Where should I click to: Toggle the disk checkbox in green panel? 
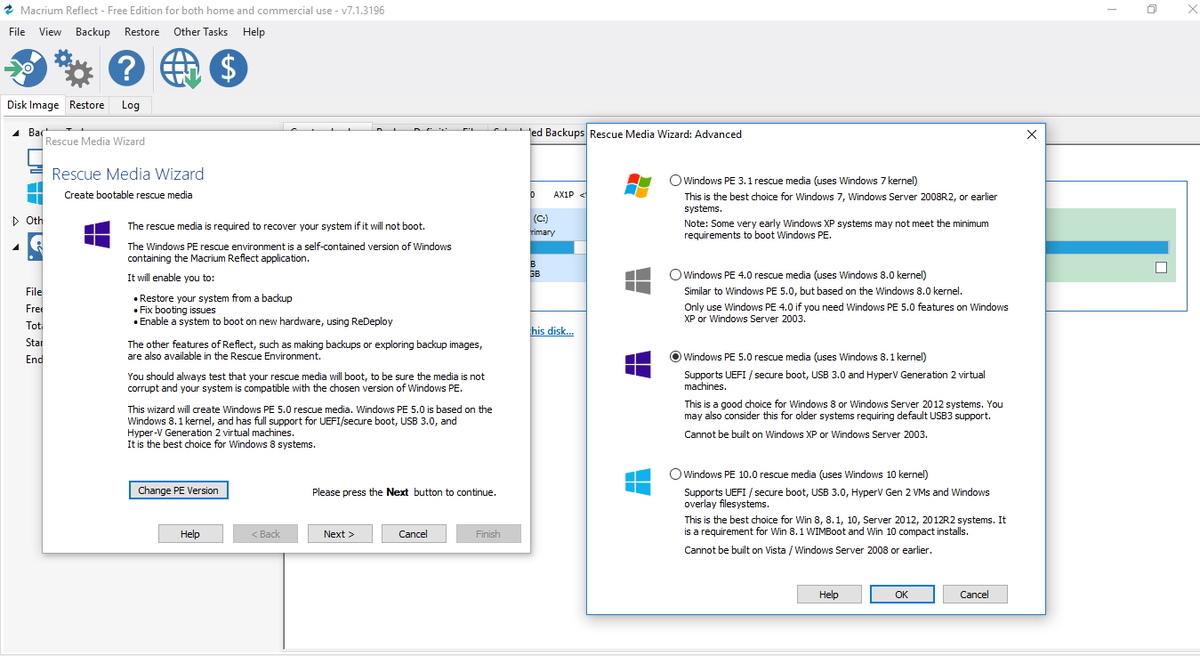pos(1161,268)
